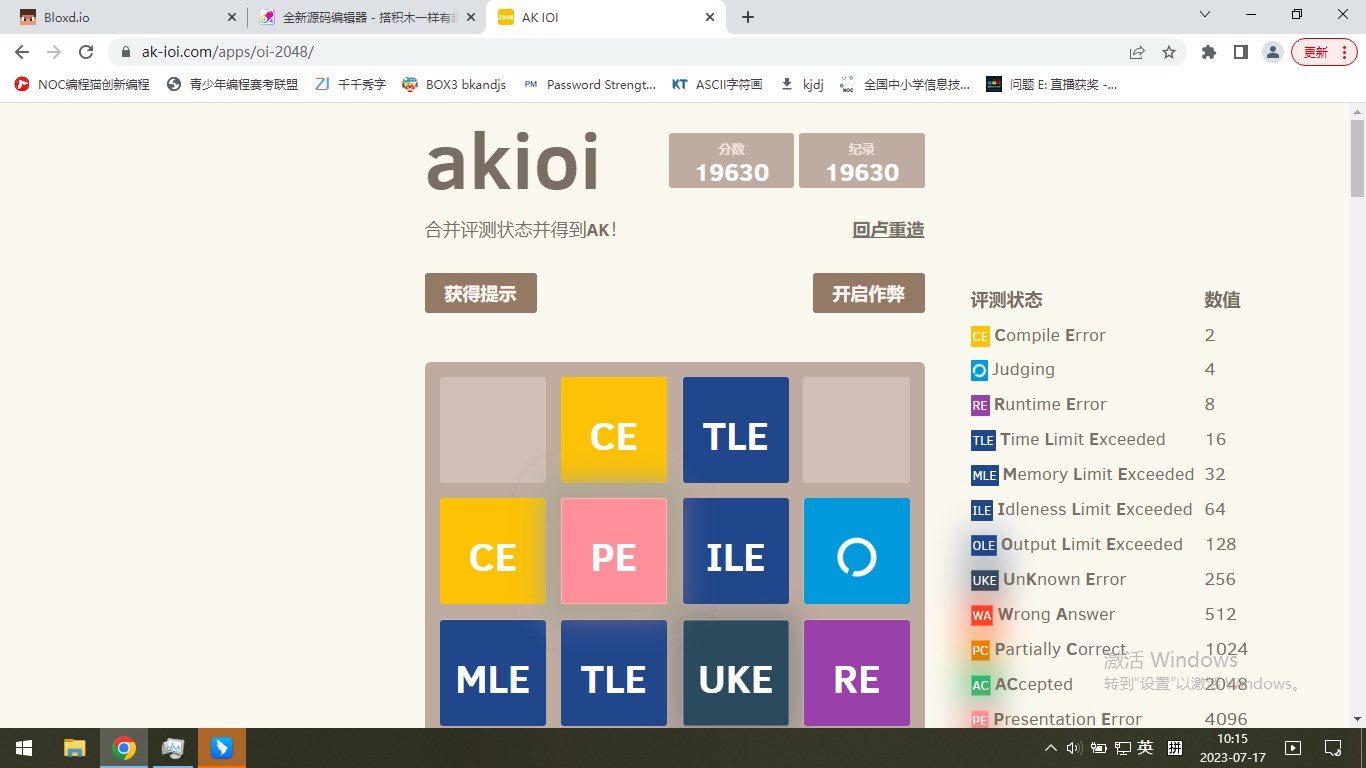The image size is (1366, 768).
Task: Click the Memory Limit Exceeded MLE legend icon
Action: [984, 475]
